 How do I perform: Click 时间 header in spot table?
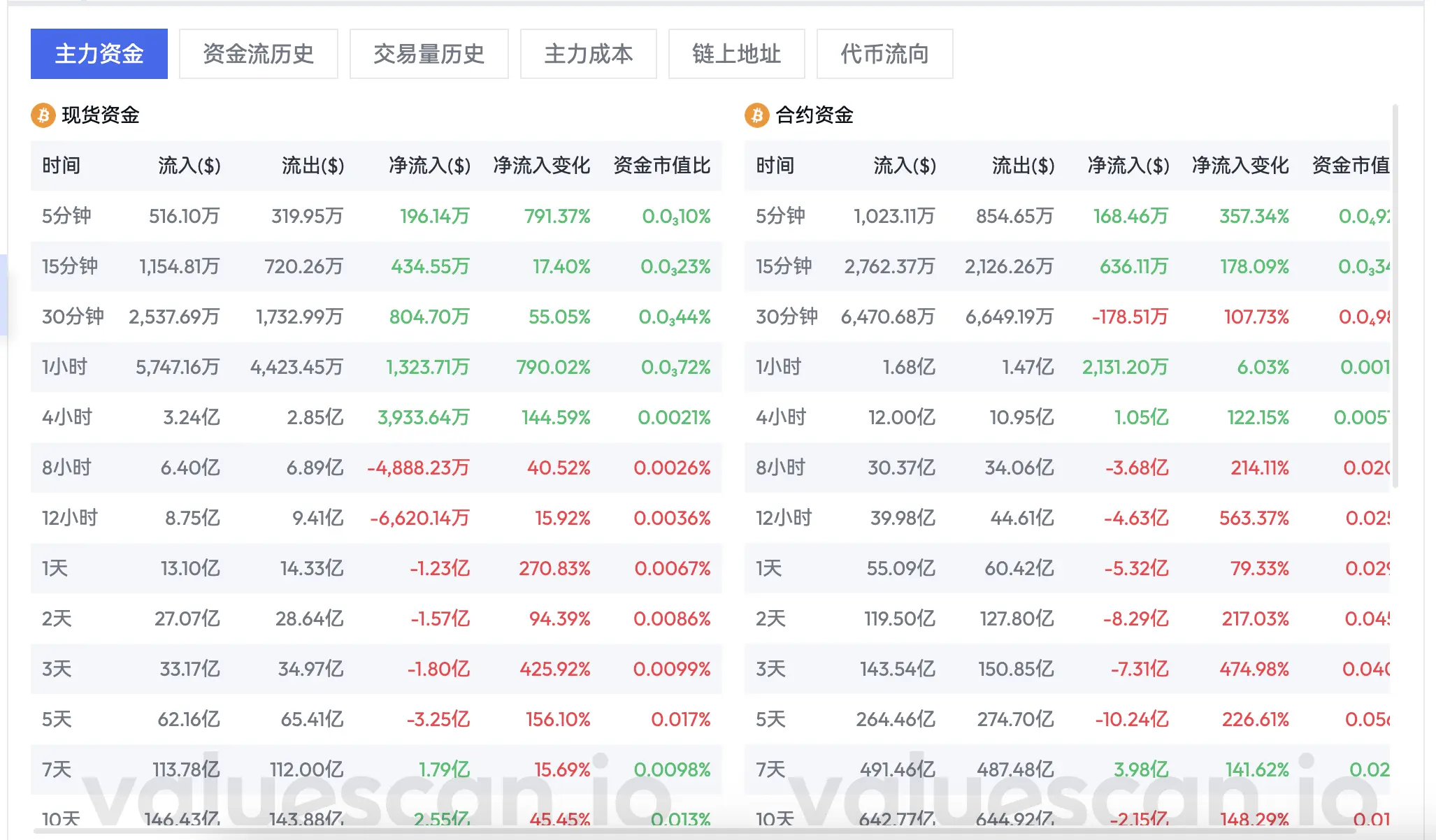(62, 166)
